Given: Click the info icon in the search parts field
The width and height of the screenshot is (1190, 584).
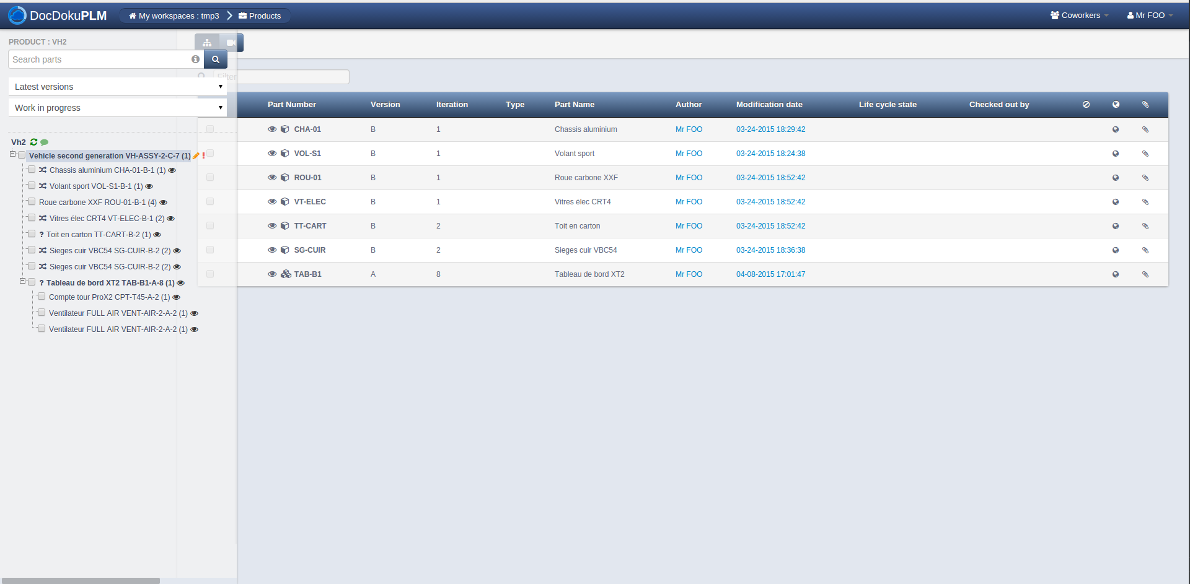Looking at the screenshot, I should (x=195, y=60).
